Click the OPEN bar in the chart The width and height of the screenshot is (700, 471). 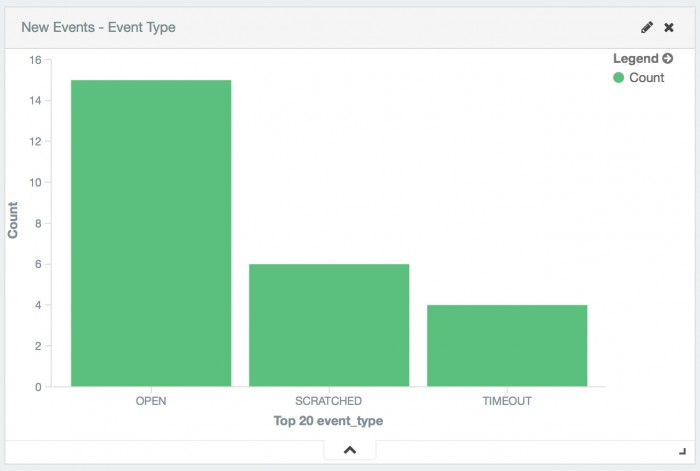coord(151,233)
